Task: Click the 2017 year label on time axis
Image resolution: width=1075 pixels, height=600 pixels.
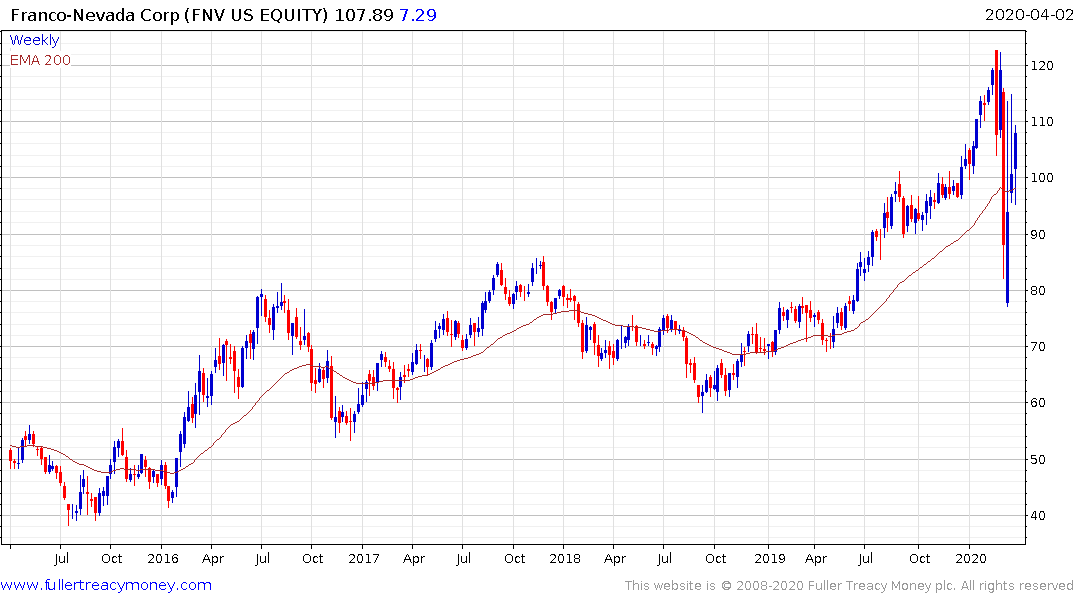Action: pos(363,559)
